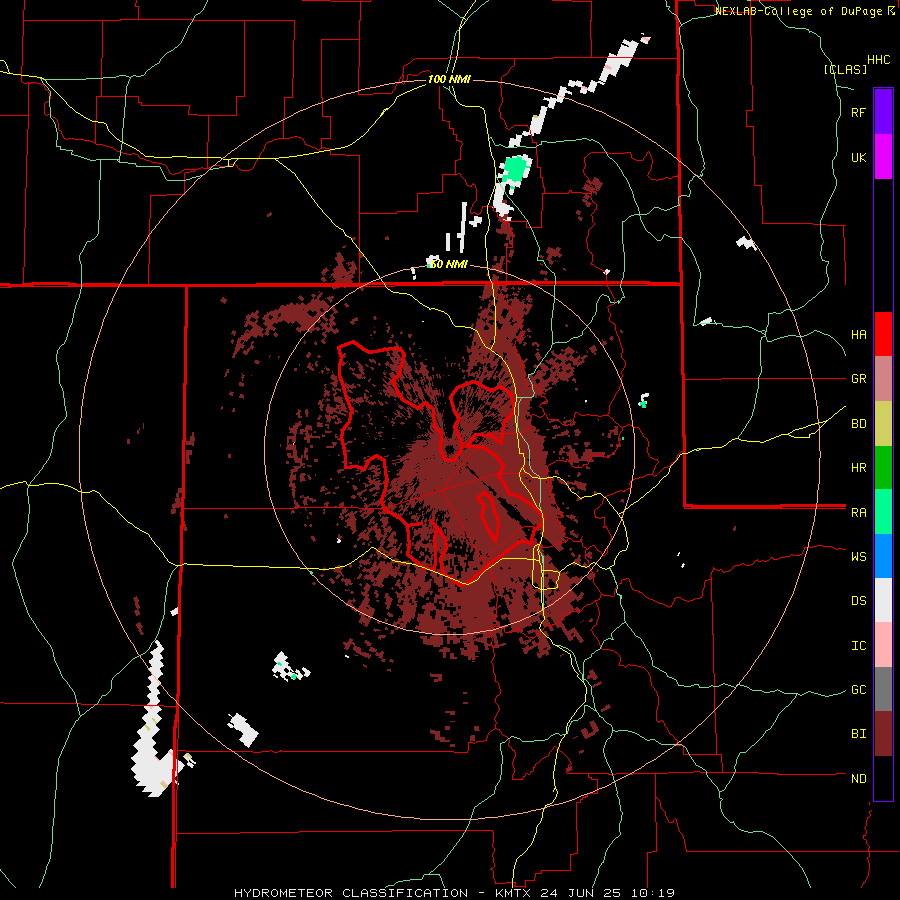Click the GC gray legend swatch
The height and width of the screenshot is (900, 900).
pos(883,689)
